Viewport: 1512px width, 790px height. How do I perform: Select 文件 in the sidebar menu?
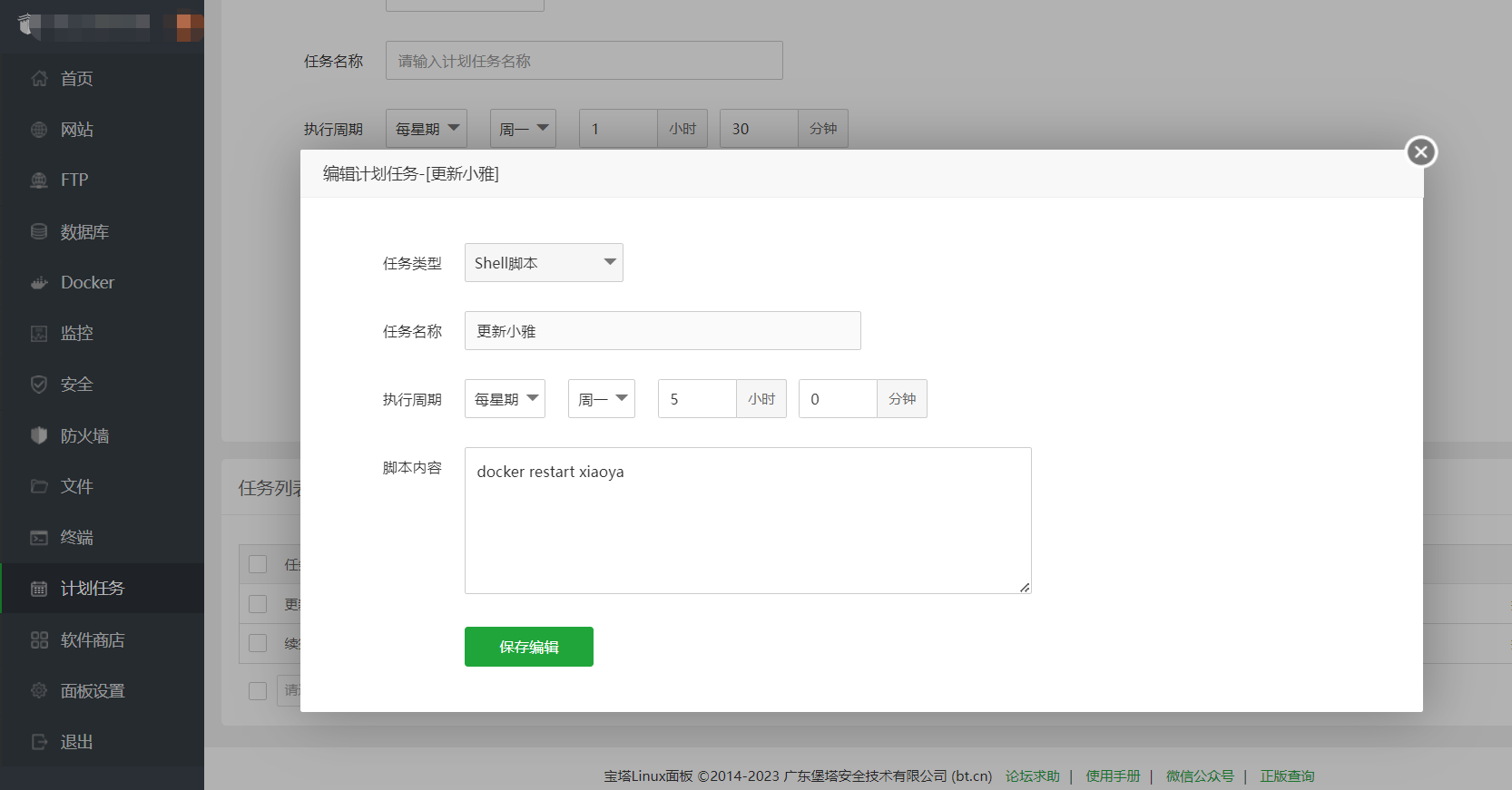tap(76, 487)
